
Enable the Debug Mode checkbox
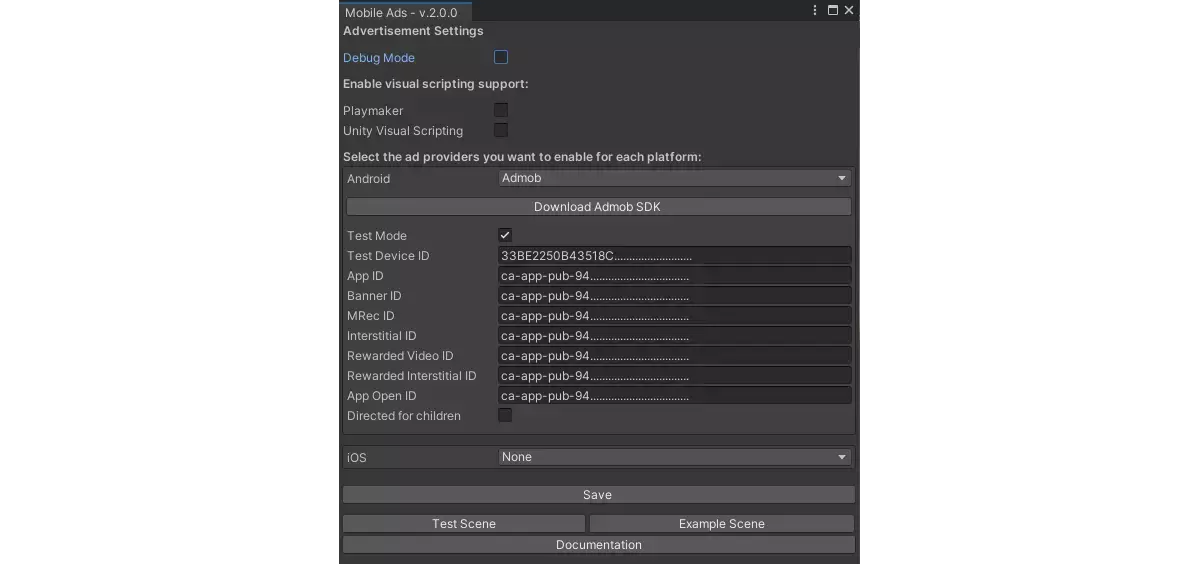point(501,58)
